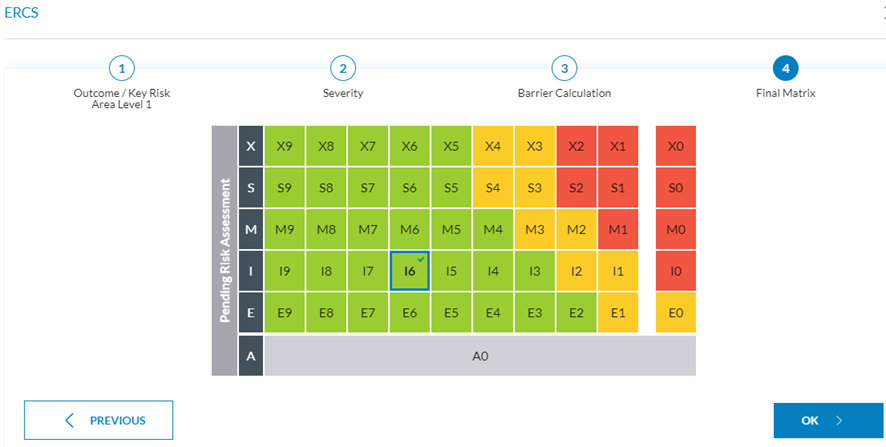Click the green M9 cell
This screenshot has width=886, height=447.
[x=284, y=229]
